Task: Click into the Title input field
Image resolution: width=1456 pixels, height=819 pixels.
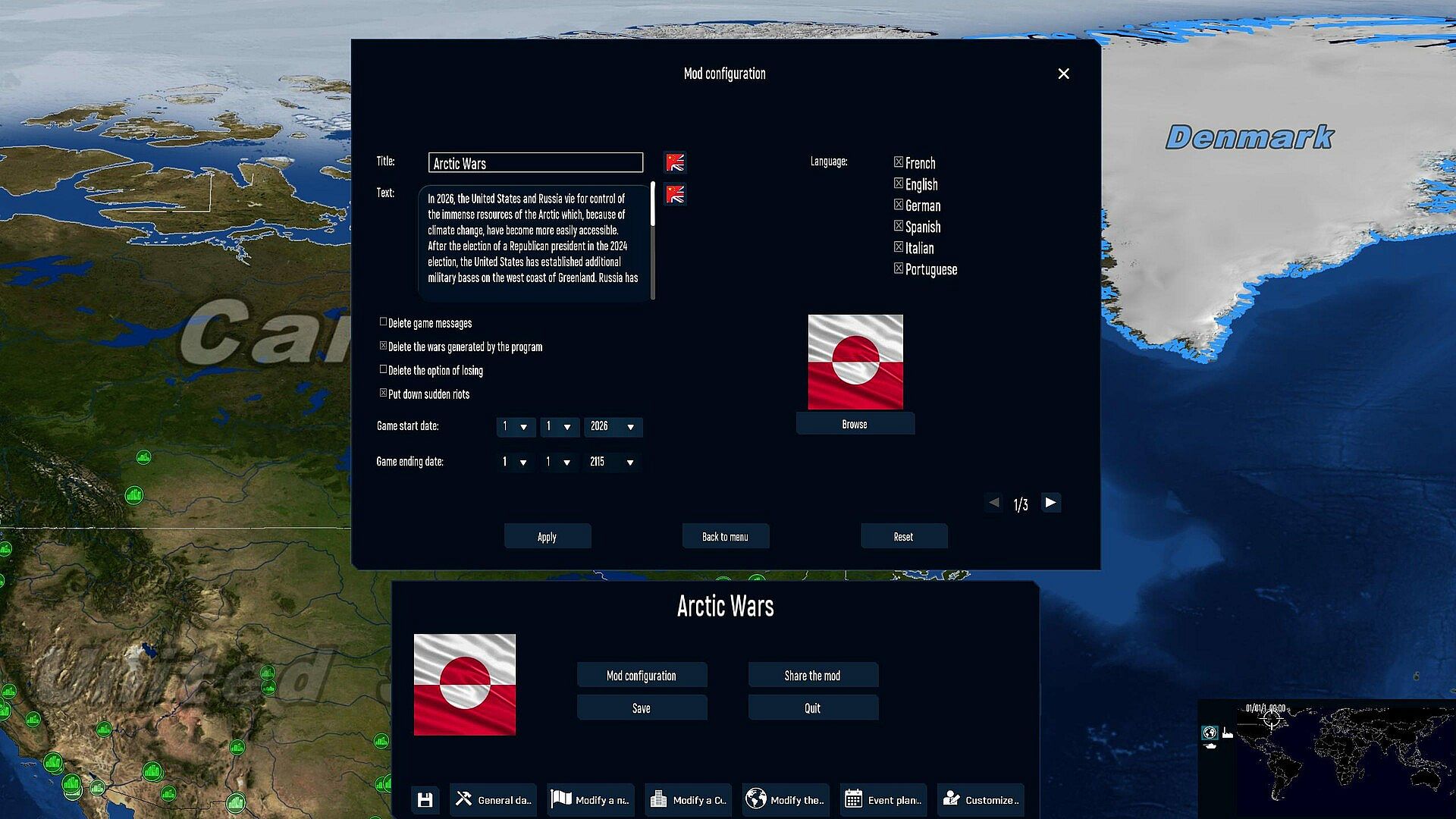Action: 535,163
